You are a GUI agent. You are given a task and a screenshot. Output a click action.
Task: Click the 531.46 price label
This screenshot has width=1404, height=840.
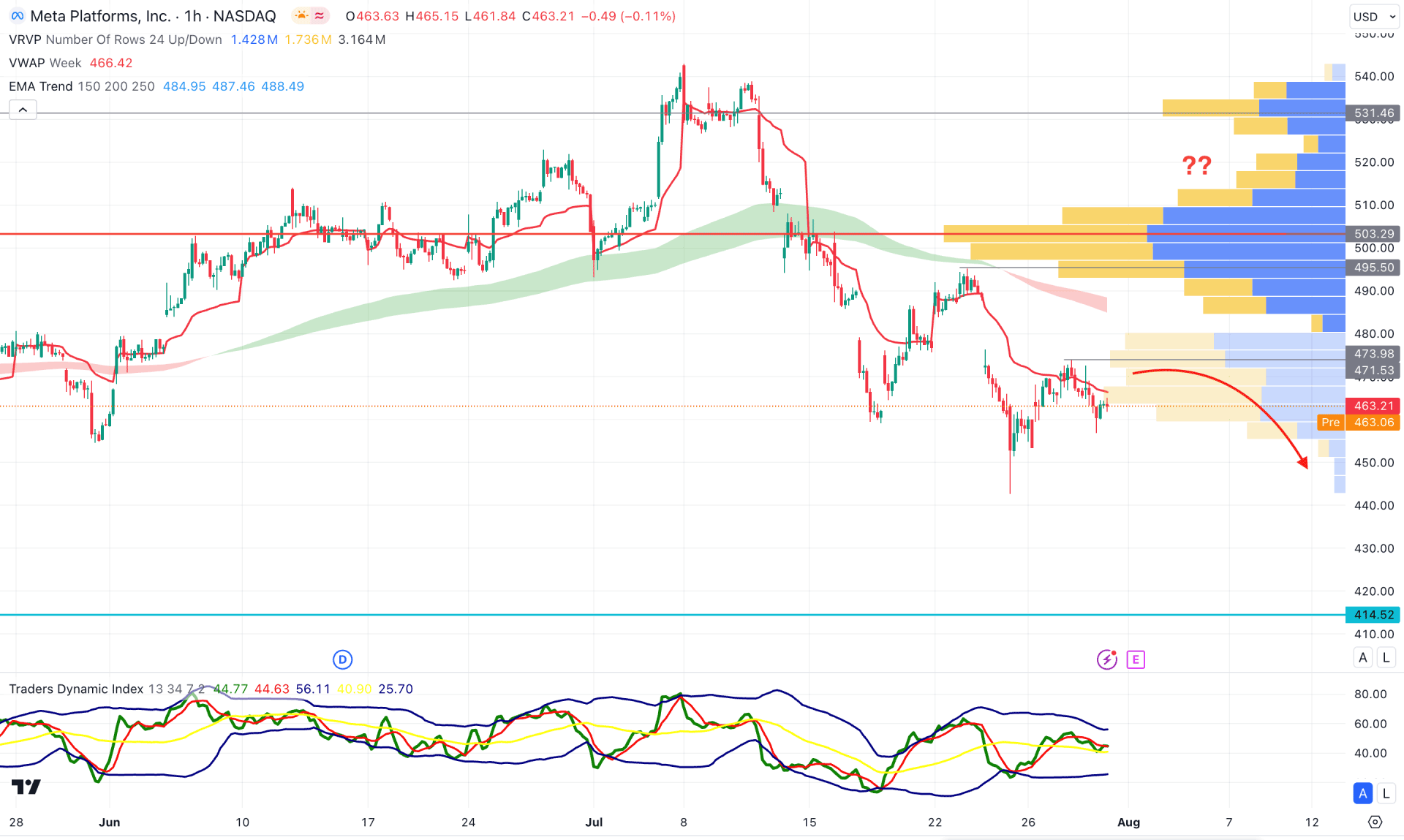(x=1373, y=113)
